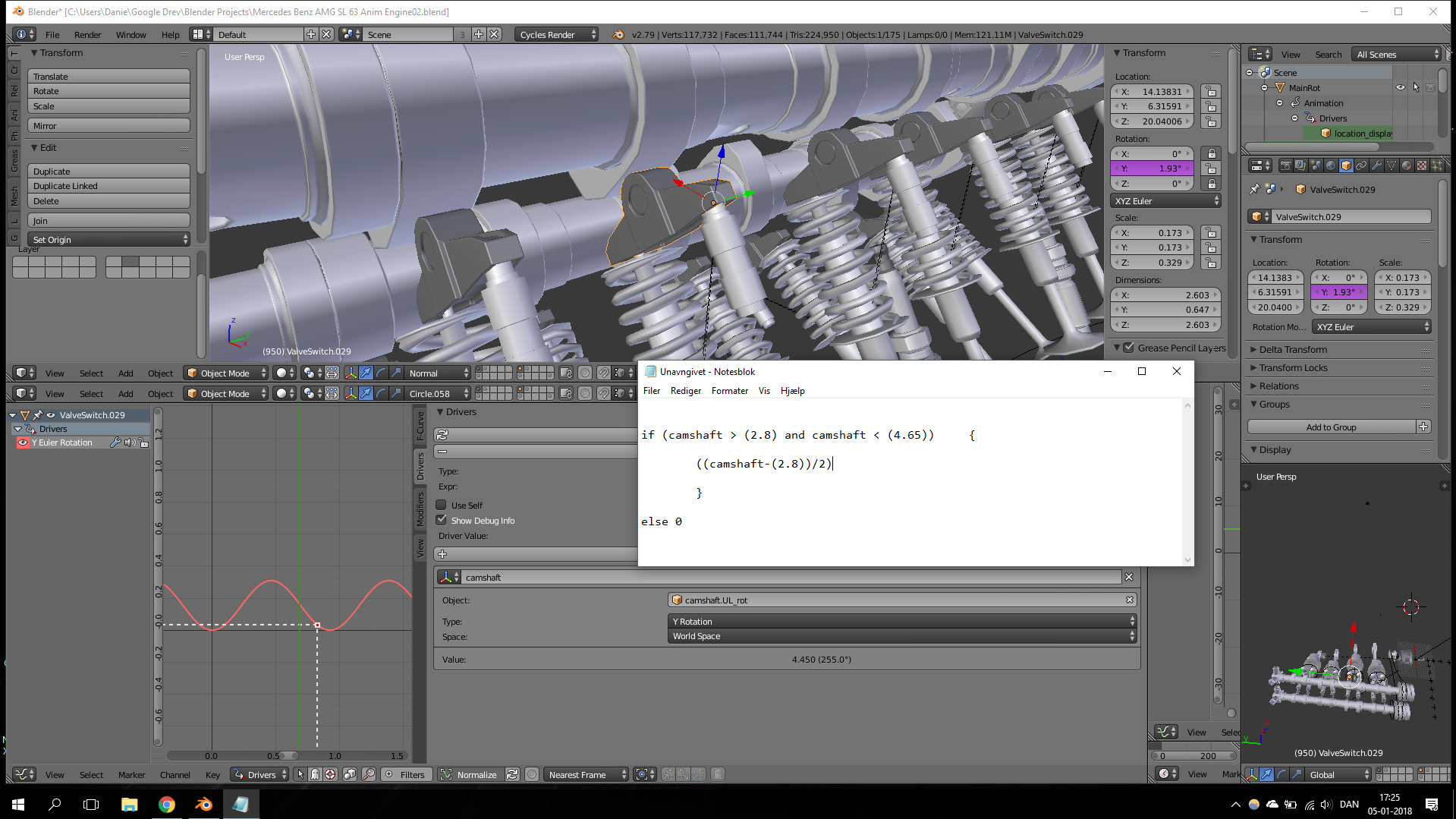
Task: Open the Texture tab checkerboard icon
Action: point(1422,165)
